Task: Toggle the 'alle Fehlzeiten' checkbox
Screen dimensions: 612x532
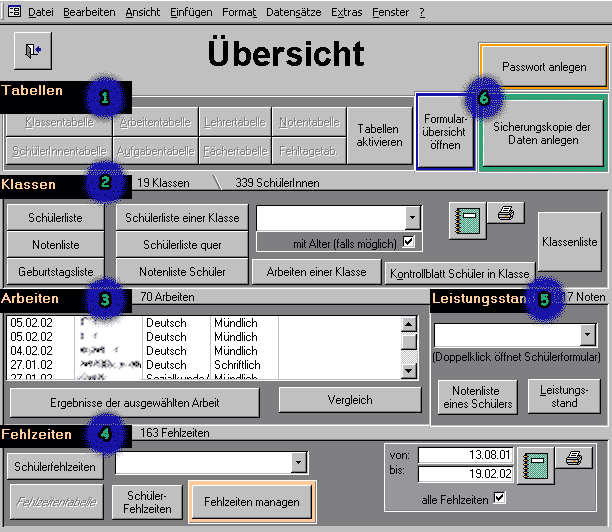Action: [500, 497]
